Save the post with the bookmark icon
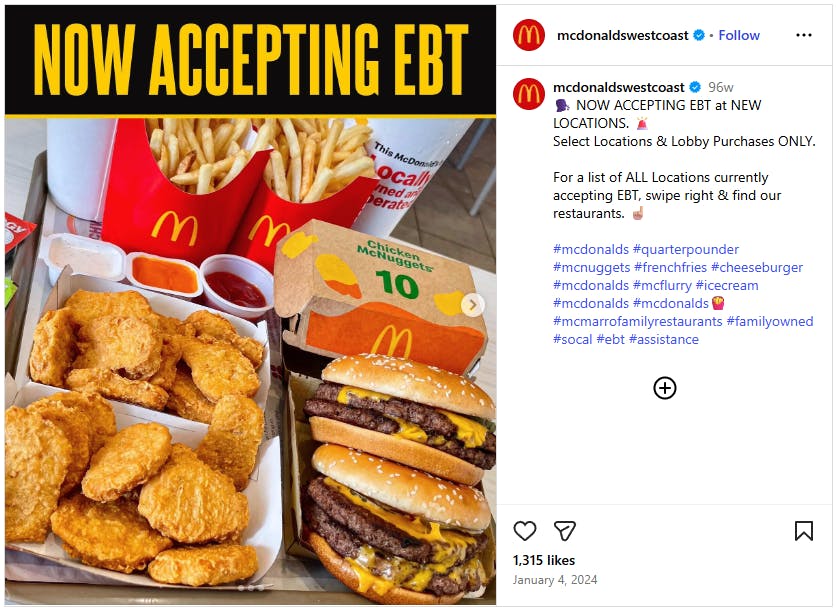837x610 pixels. point(803,531)
